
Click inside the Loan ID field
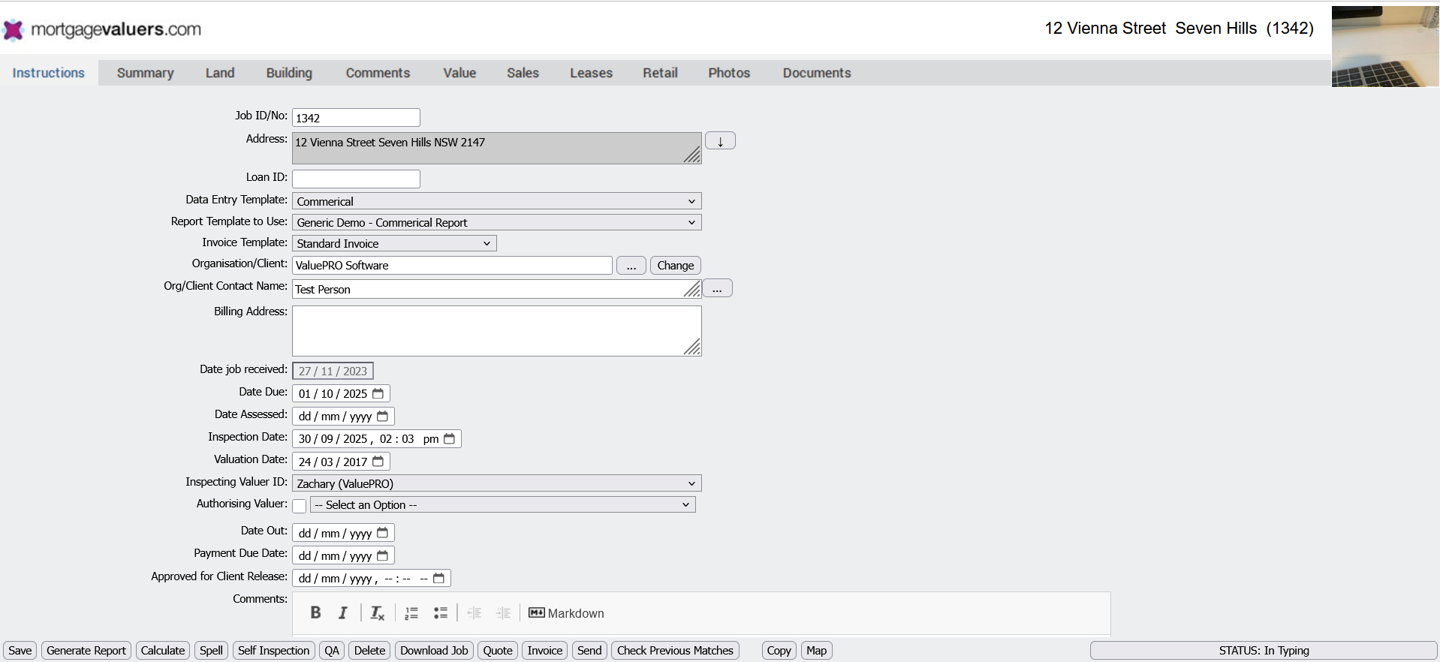tap(356, 178)
